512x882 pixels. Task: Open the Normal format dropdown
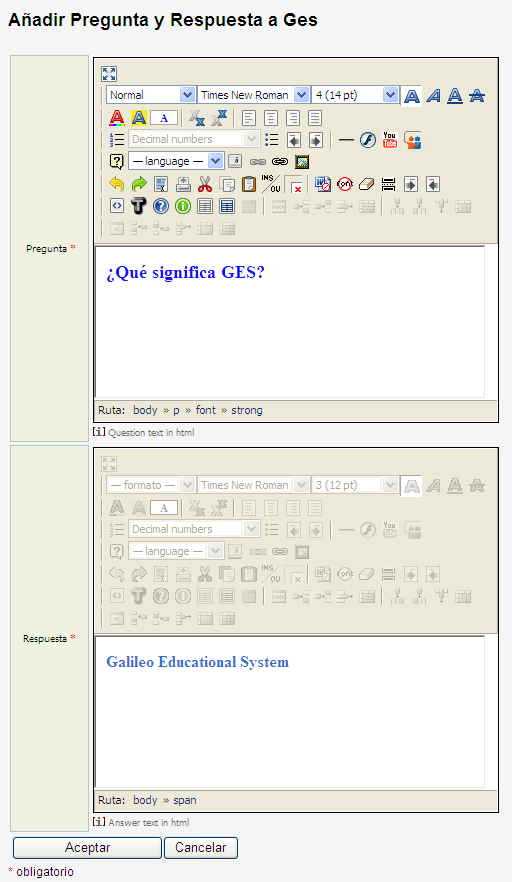click(x=151, y=95)
